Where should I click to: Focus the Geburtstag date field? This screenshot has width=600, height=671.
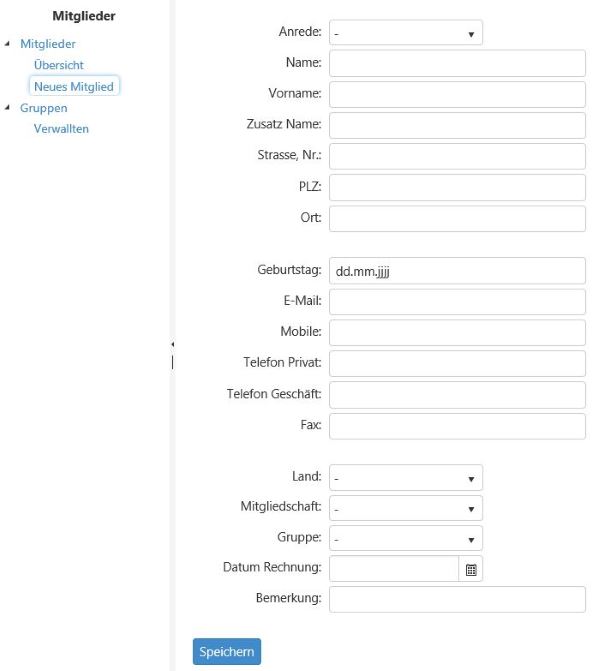tap(457, 271)
